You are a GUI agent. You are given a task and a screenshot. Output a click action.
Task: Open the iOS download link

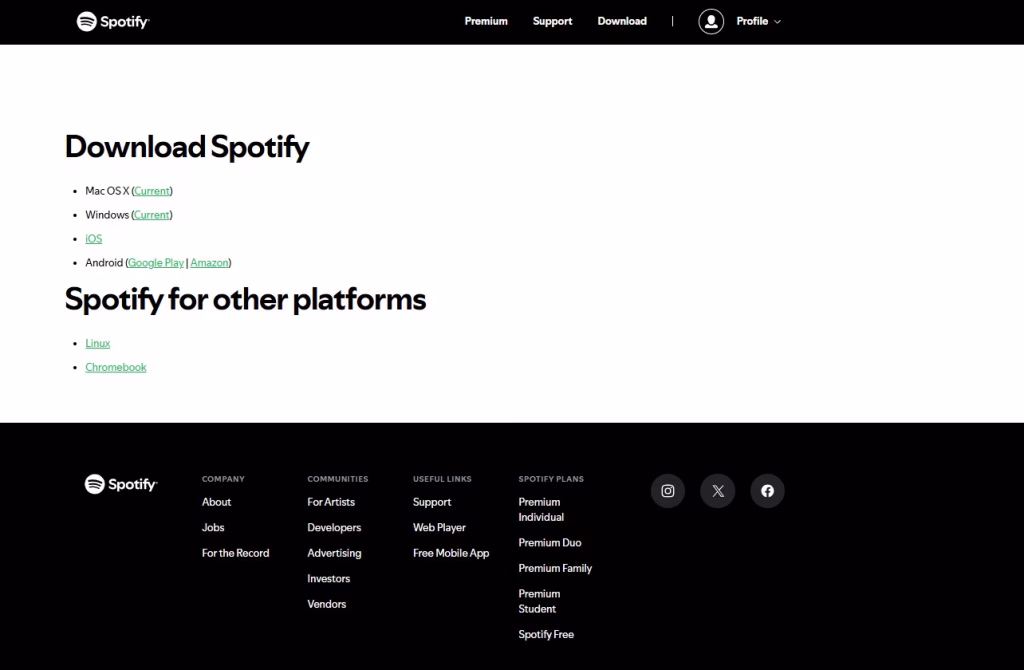coord(93,238)
